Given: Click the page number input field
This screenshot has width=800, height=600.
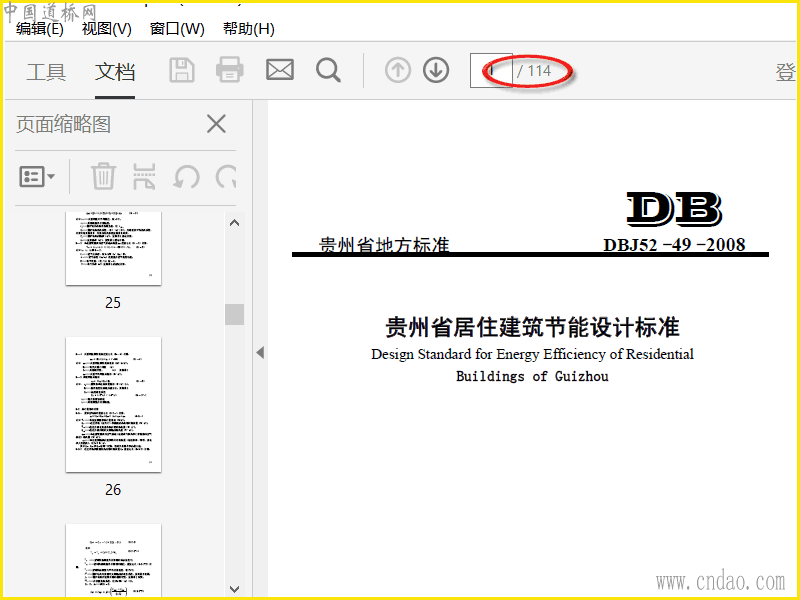Looking at the screenshot, I should click(x=491, y=70).
